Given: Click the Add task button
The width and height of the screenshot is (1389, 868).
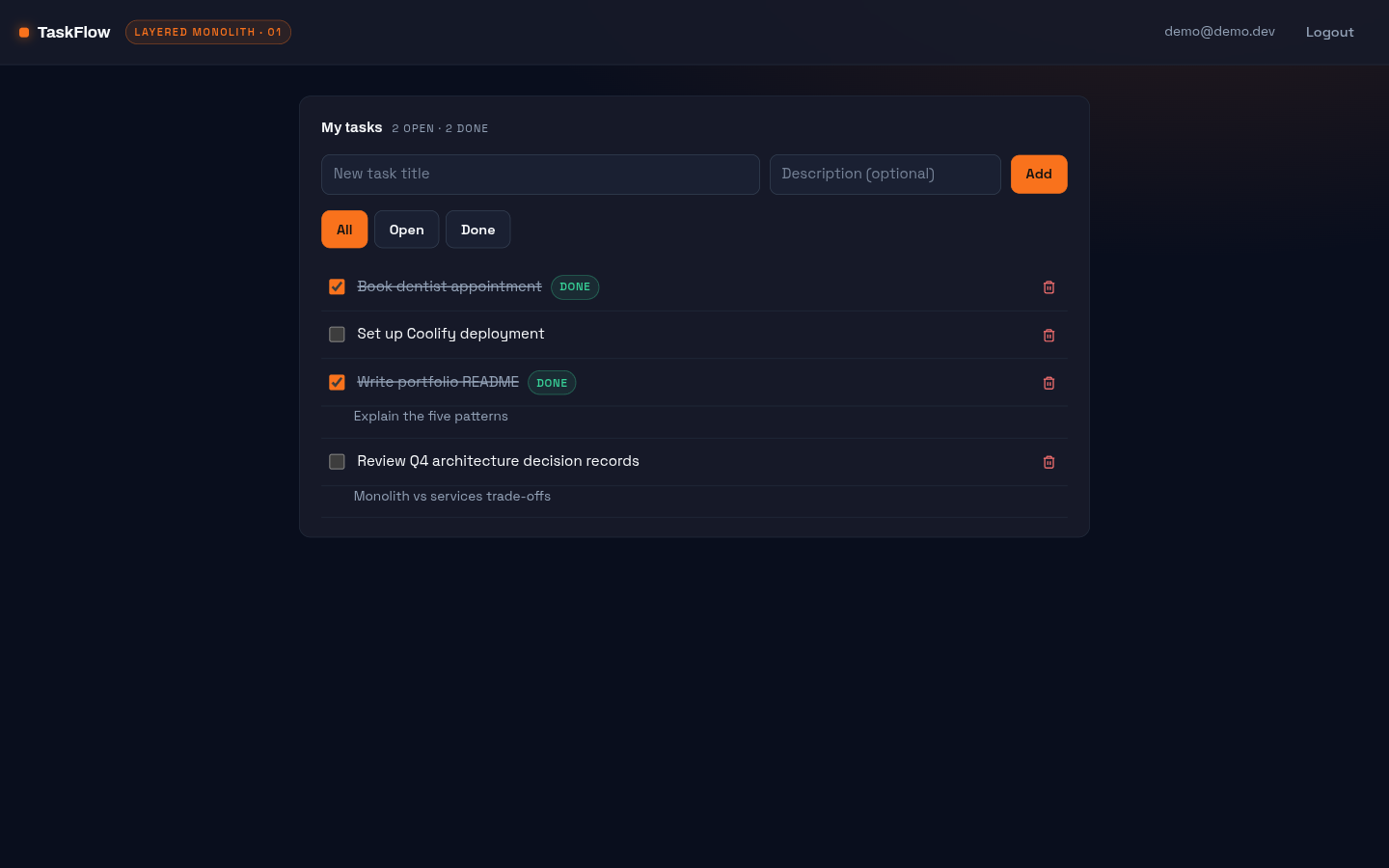Looking at the screenshot, I should pos(1039,175).
